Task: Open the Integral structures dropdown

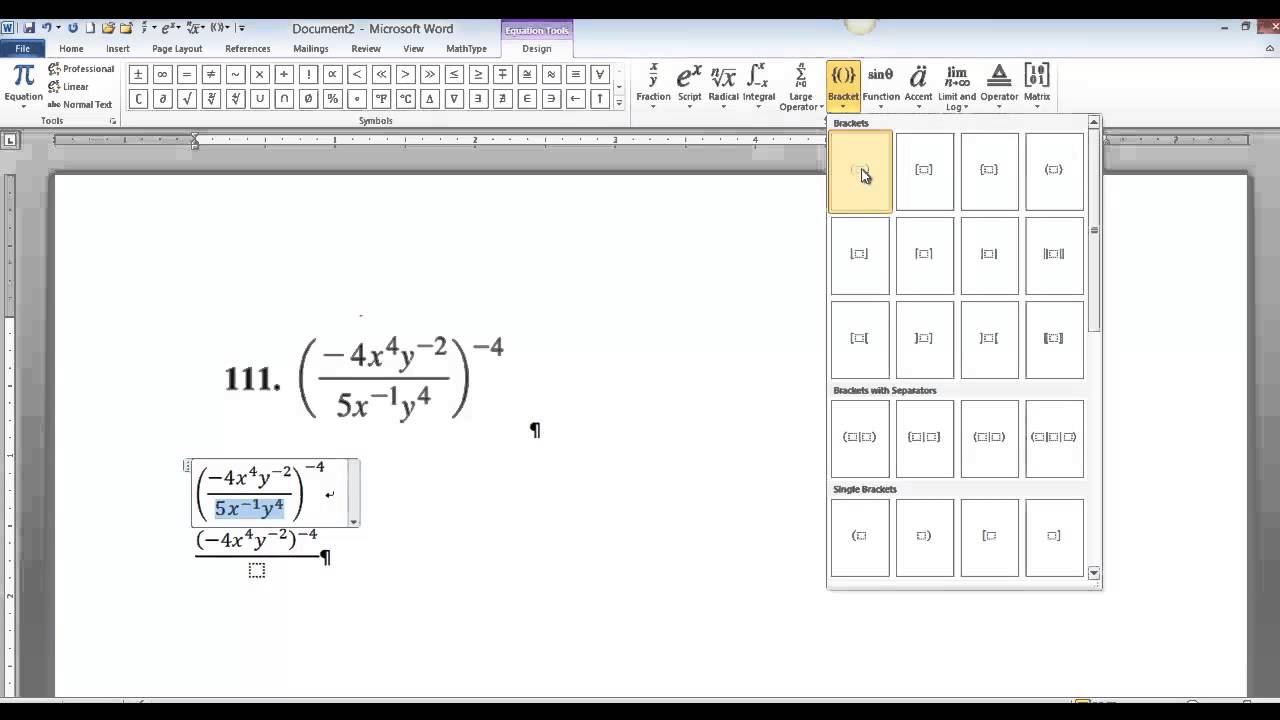Action: 758,86
